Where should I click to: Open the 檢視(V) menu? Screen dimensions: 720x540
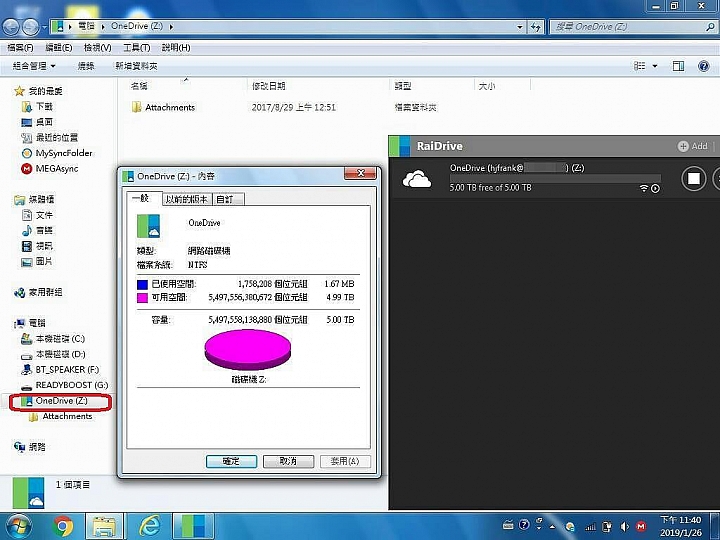tap(97, 47)
